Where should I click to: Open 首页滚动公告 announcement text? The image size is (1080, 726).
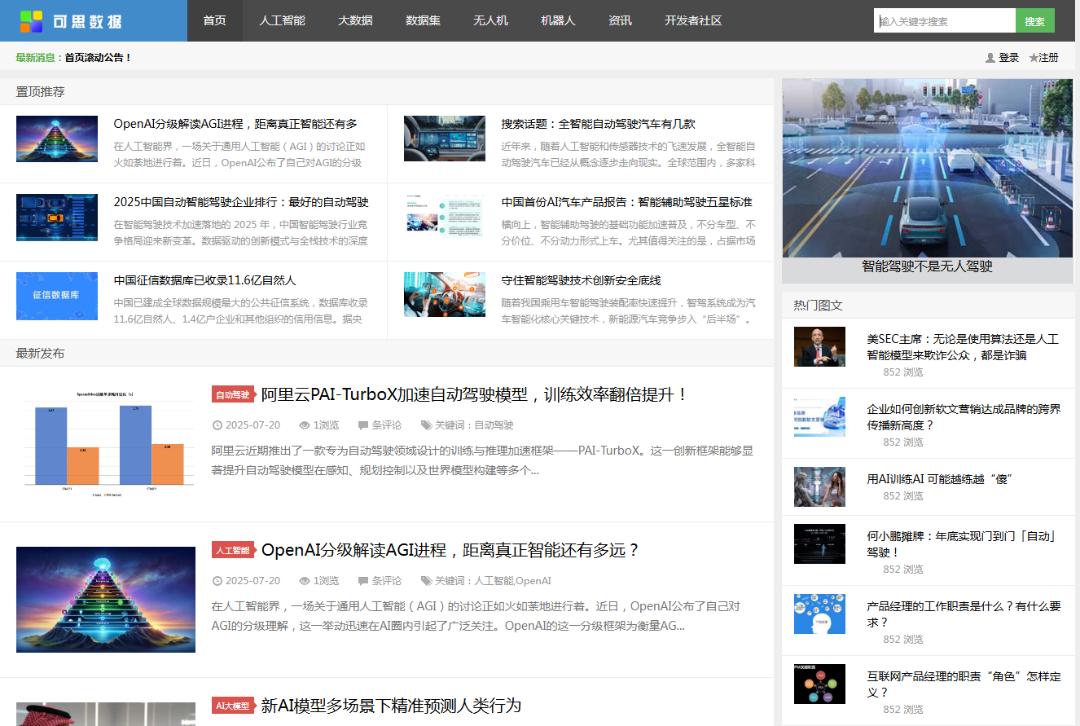[98, 58]
